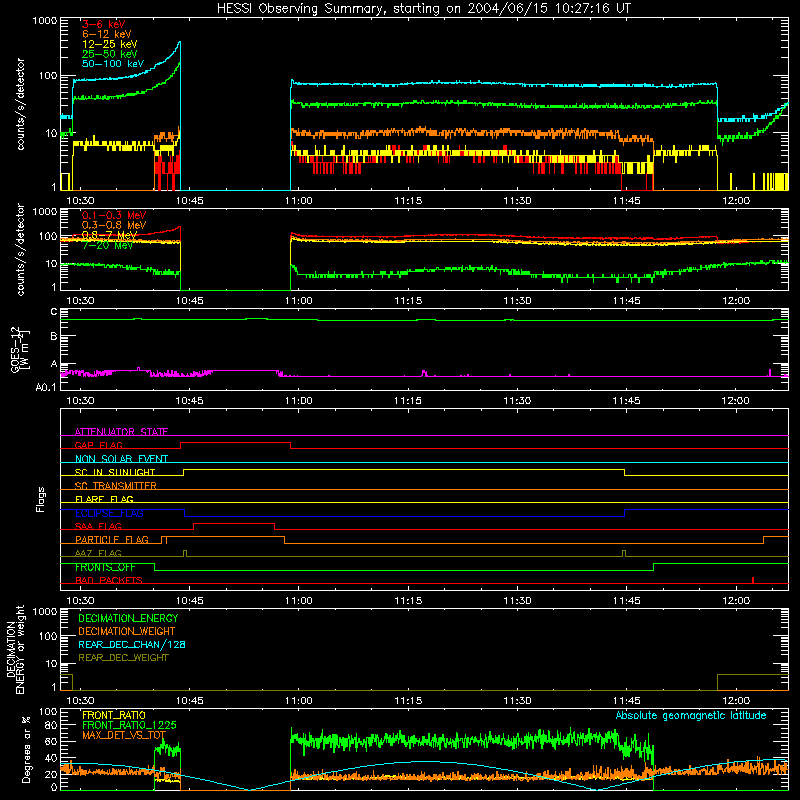Viewport: 800px width, 800px height.
Task: Click the 11:00 time label under keV panel
Action: tap(299, 201)
